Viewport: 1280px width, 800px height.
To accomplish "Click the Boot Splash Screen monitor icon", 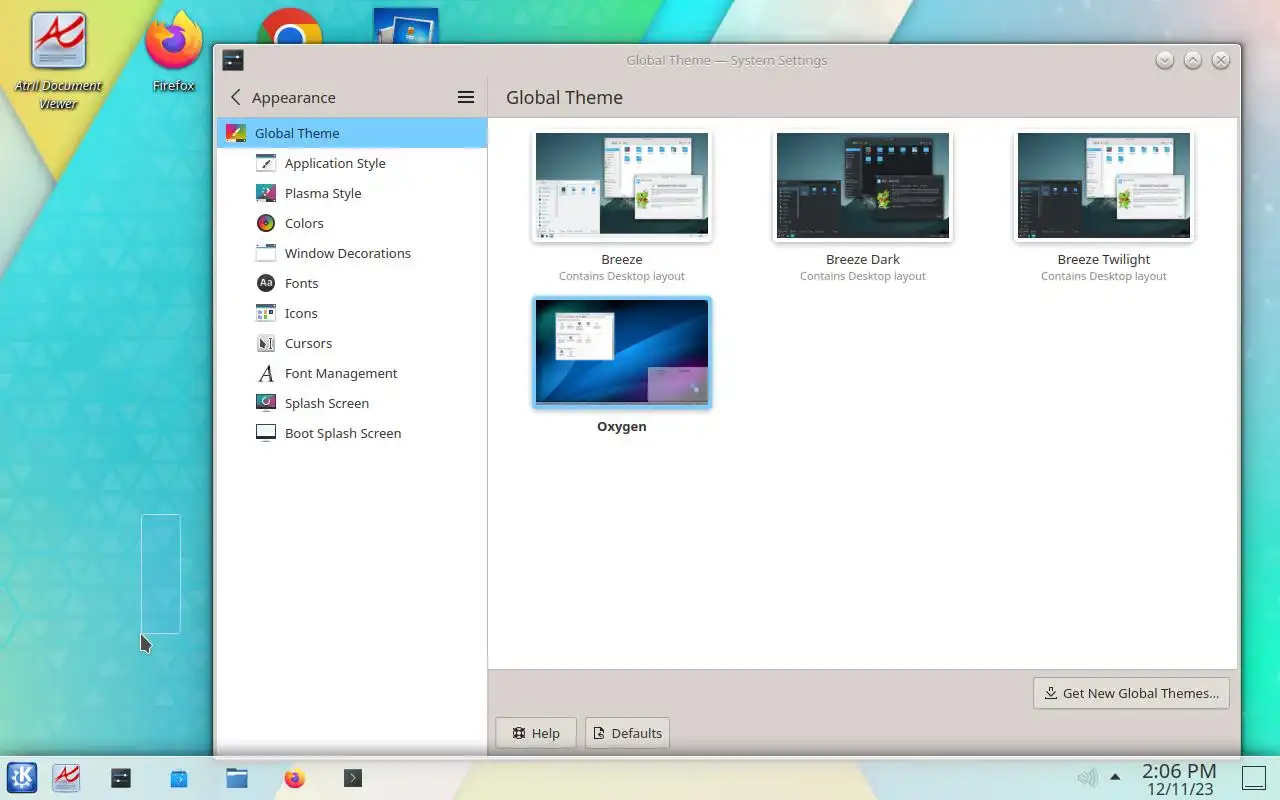I will (x=266, y=433).
